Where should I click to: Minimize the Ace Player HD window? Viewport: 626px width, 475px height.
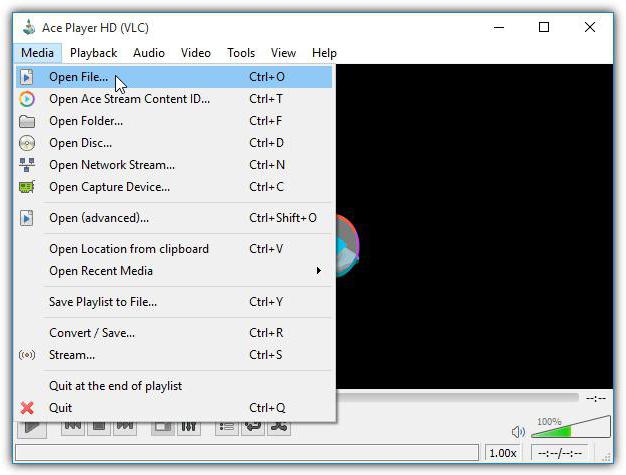pyautogui.click(x=499, y=27)
